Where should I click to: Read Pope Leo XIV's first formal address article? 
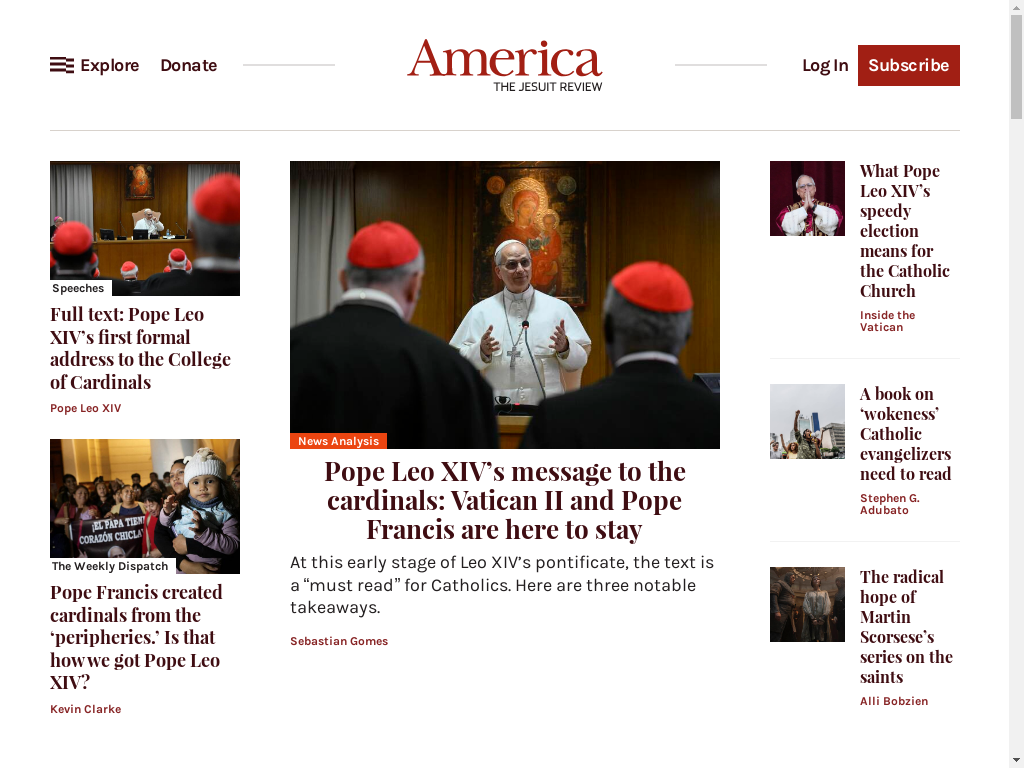click(140, 348)
